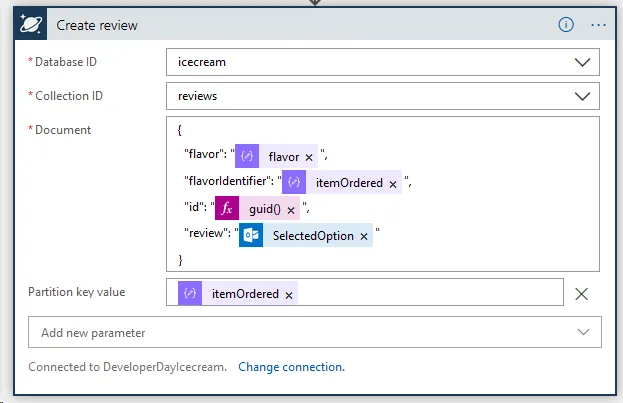Screen dimensions: 623x403
Task: Click inside the Partition key value field
Action: pyautogui.click(x=365, y=292)
